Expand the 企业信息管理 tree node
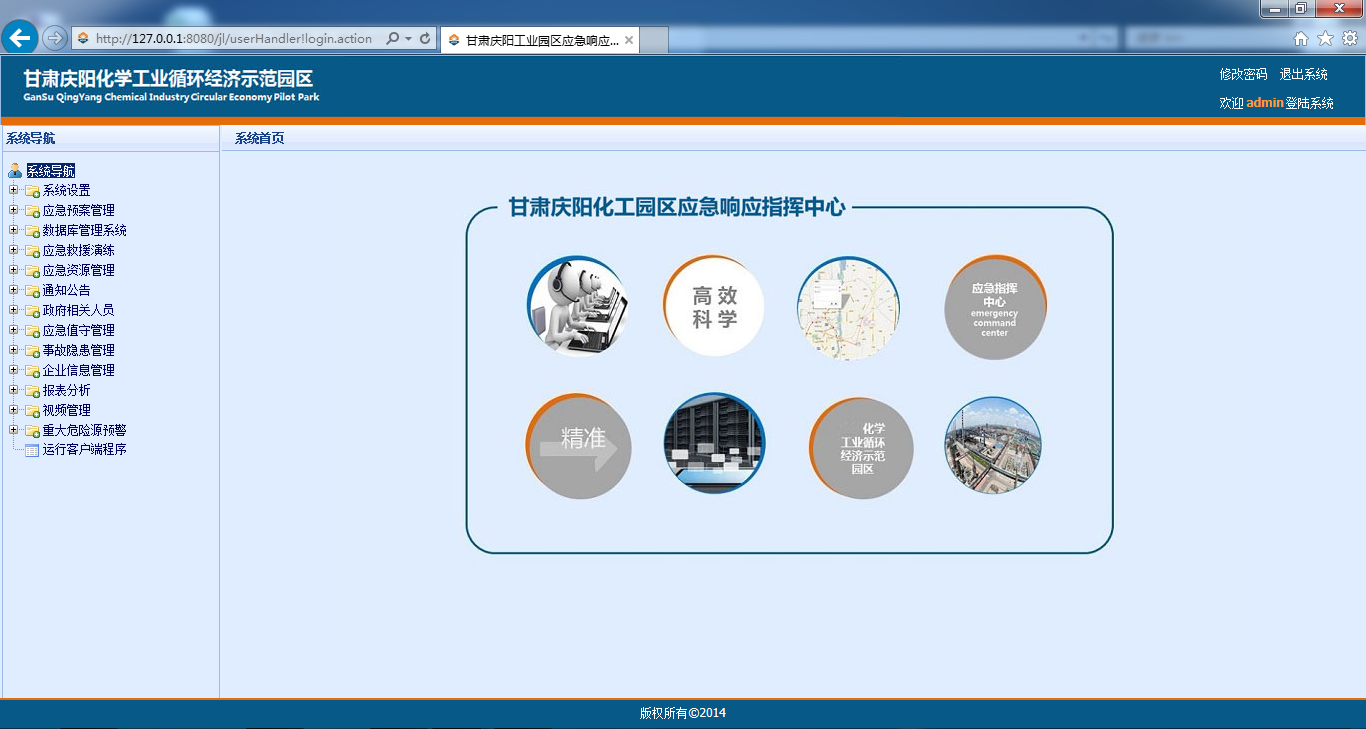1366x729 pixels. click(13, 370)
